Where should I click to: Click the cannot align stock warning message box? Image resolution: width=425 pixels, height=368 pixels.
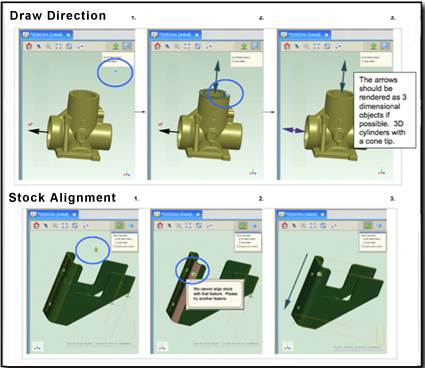click(x=215, y=294)
